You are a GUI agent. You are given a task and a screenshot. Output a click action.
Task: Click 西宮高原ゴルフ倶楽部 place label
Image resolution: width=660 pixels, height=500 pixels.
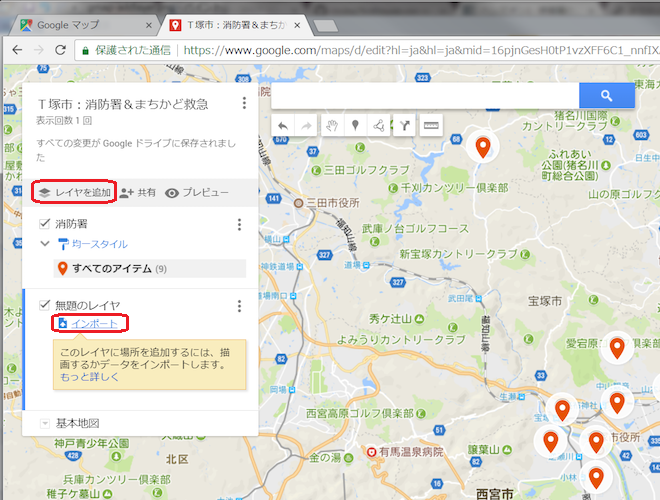pos(360,414)
